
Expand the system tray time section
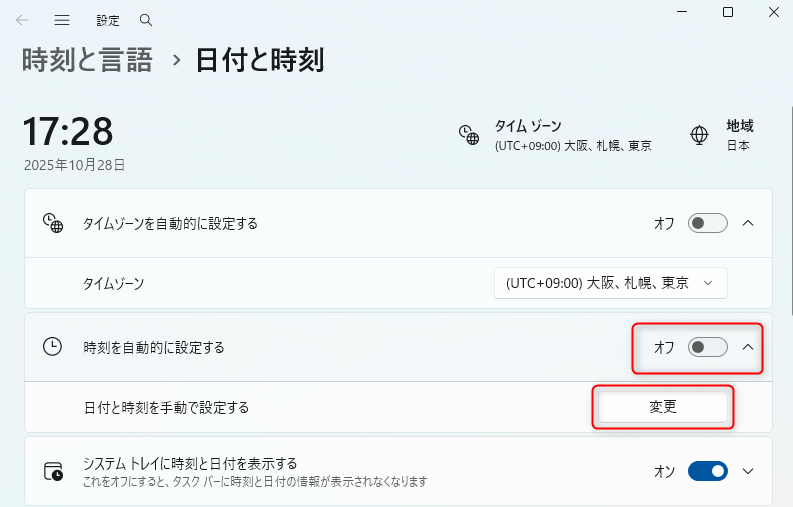(x=748, y=471)
